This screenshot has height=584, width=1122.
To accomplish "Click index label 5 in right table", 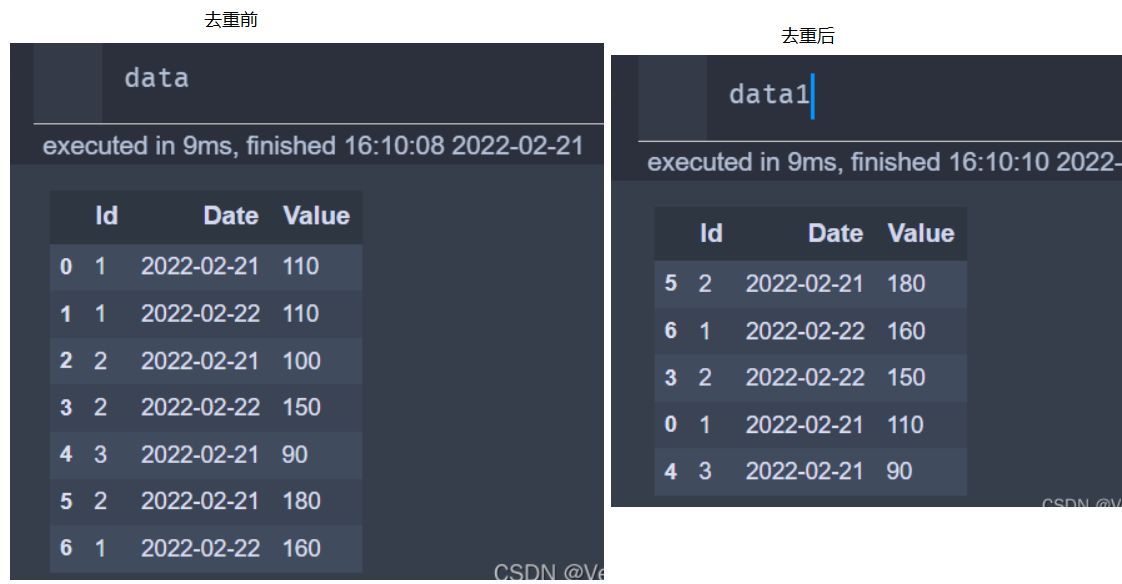I will point(670,283).
